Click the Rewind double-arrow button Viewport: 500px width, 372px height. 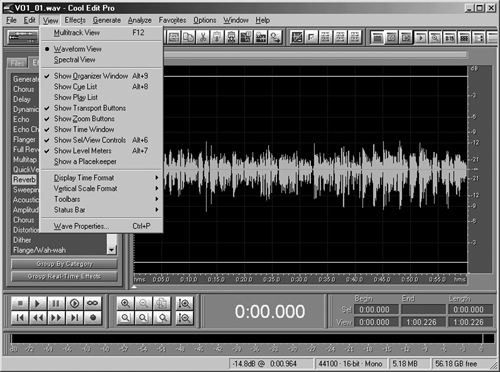38,318
